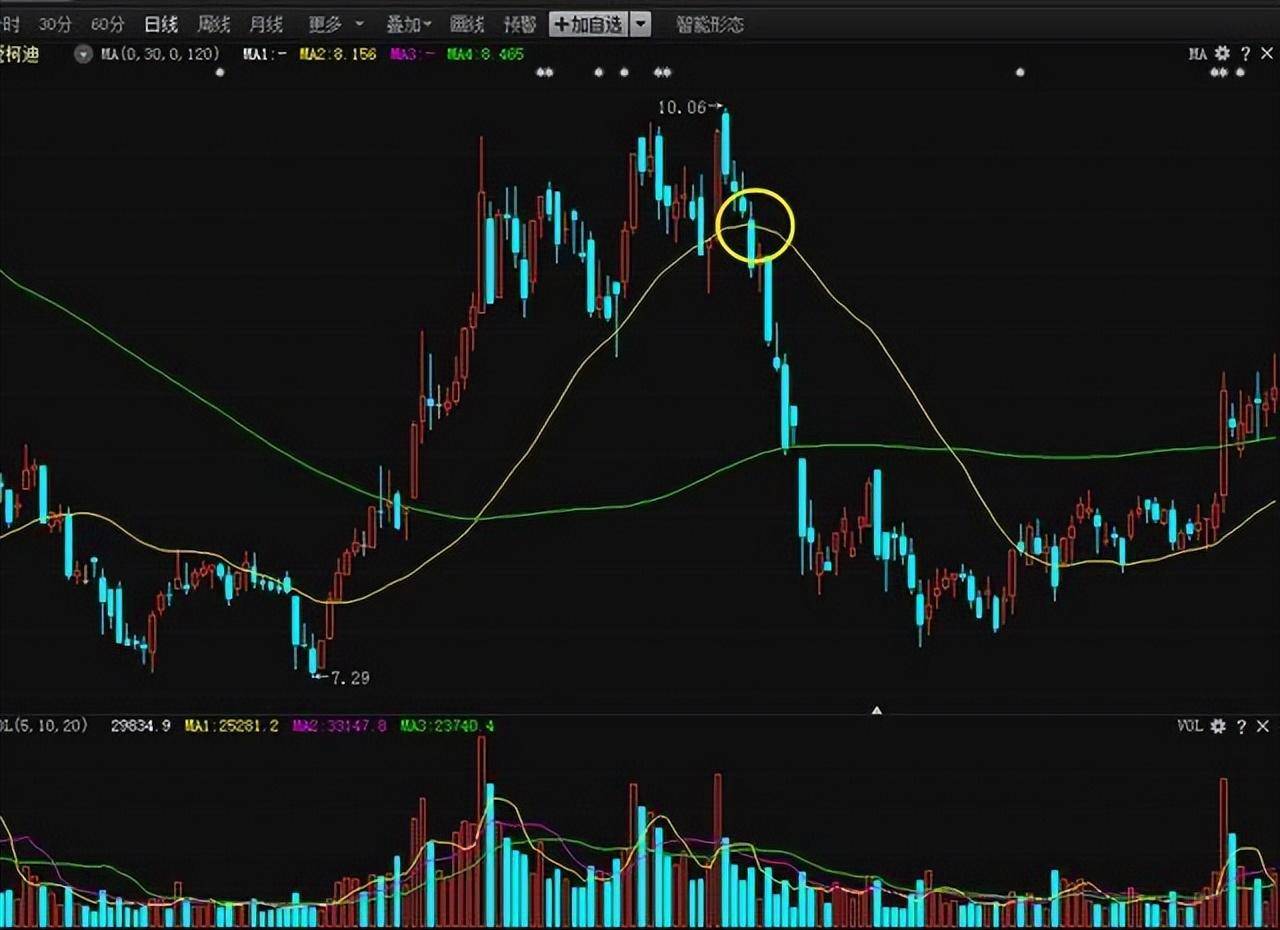1280x930 pixels.
Task: Select the 月线 monthly chart tab
Action: click(x=266, y=24)
